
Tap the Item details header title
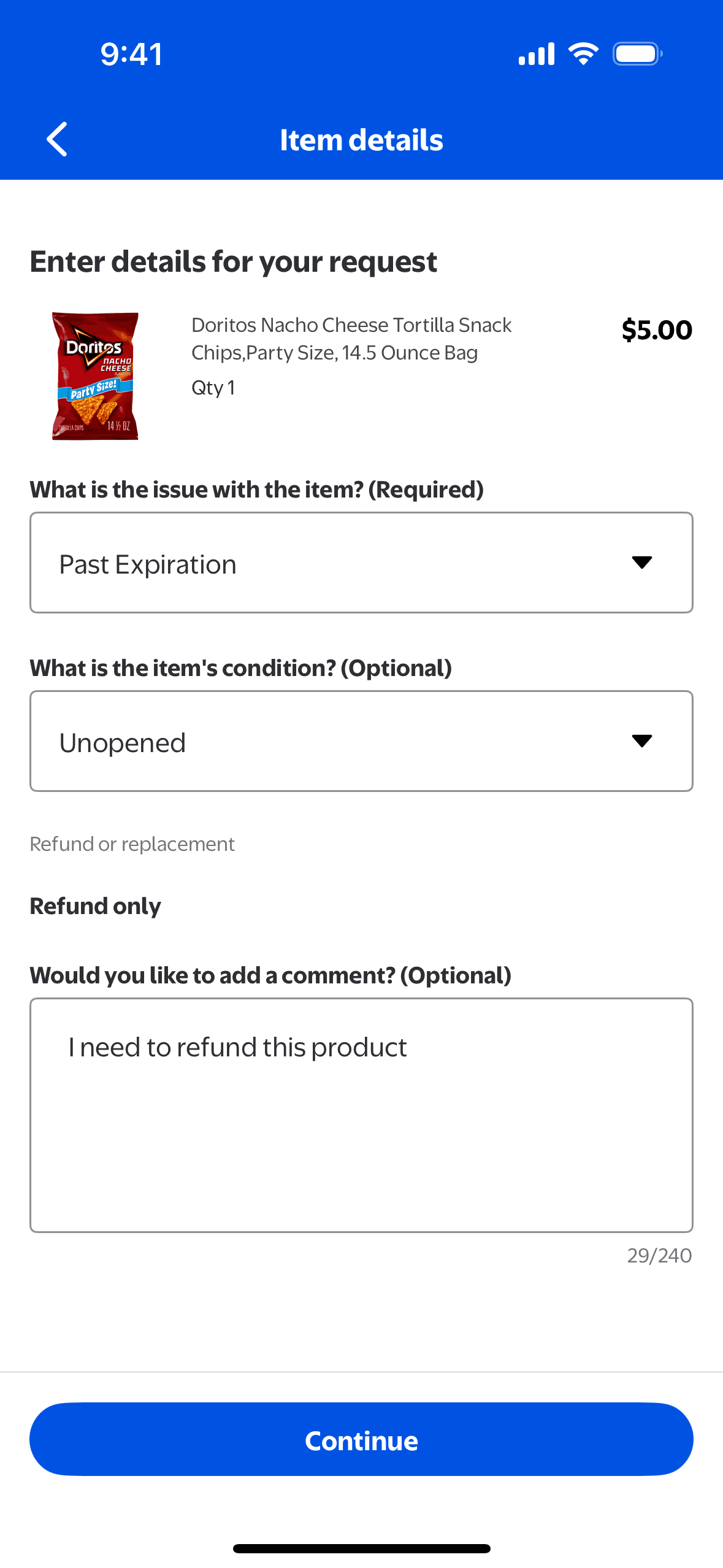tap(361, 140)
